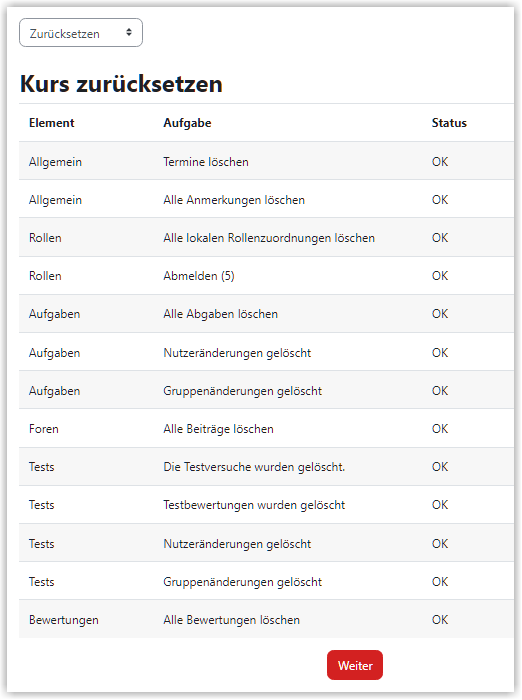Open the Zurücksetzen dropdown menu
Image resolution: width=522 pixels, height=700 pixels.
(81, 33)
